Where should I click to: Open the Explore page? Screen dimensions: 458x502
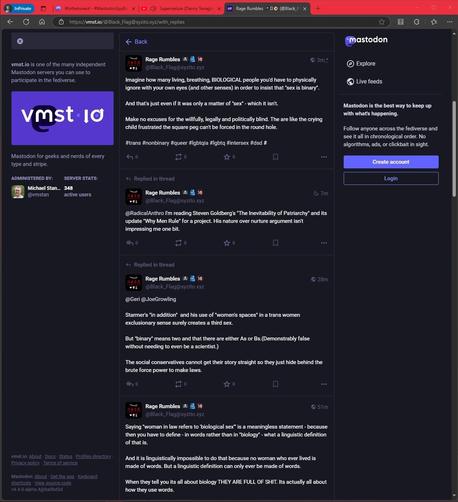click(361, 64)
